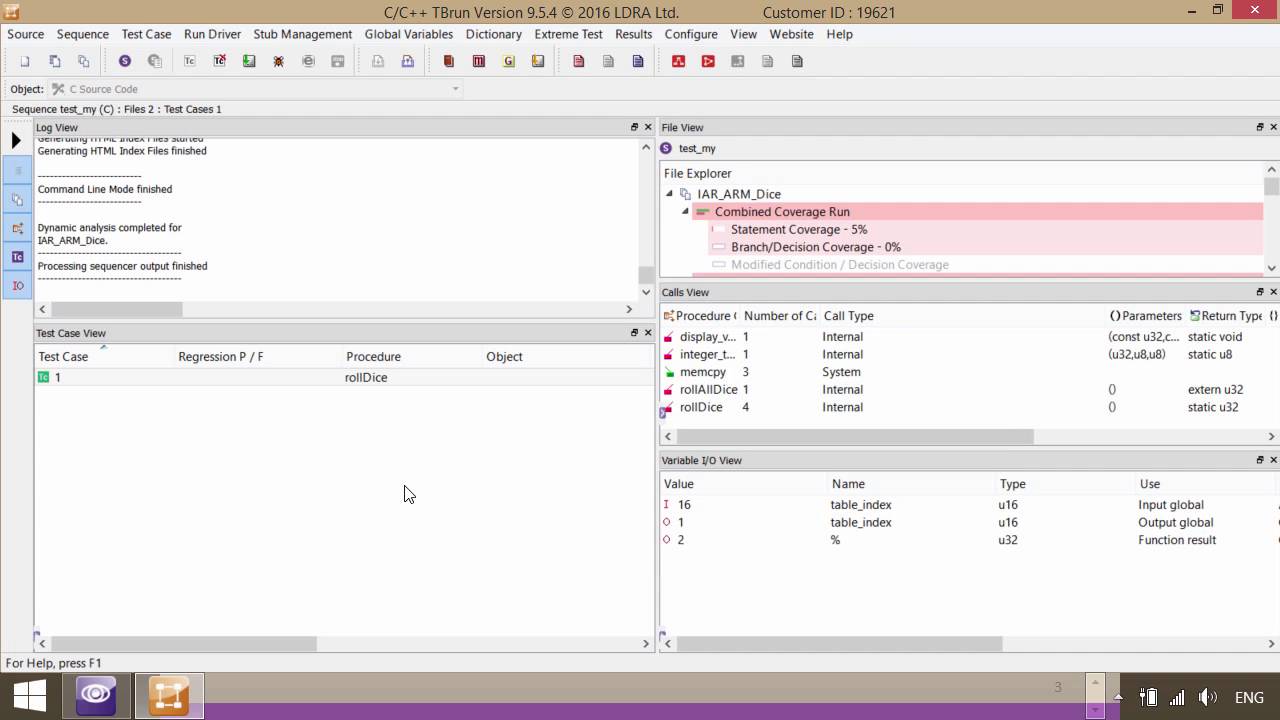
Task: Open the Configure menu
Action: click(x=691, y=34)
